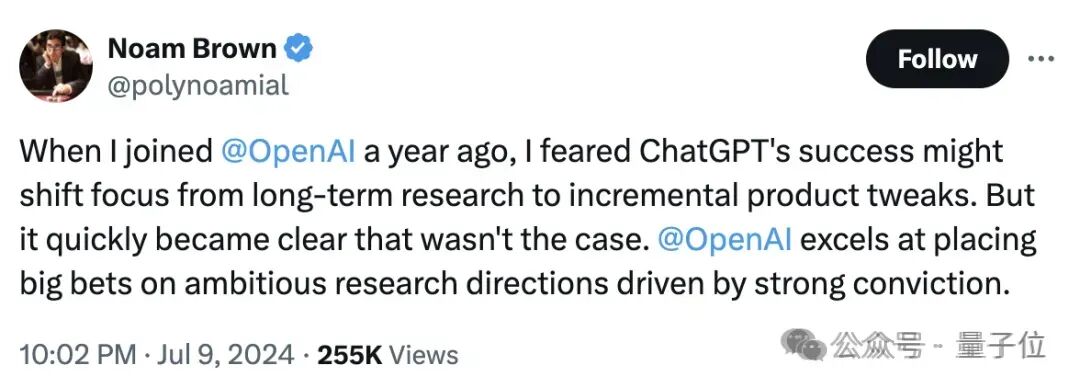Click the Jul 9, 2024 post date
This screenshot has width=1080, height=388.
coord(226,355)
